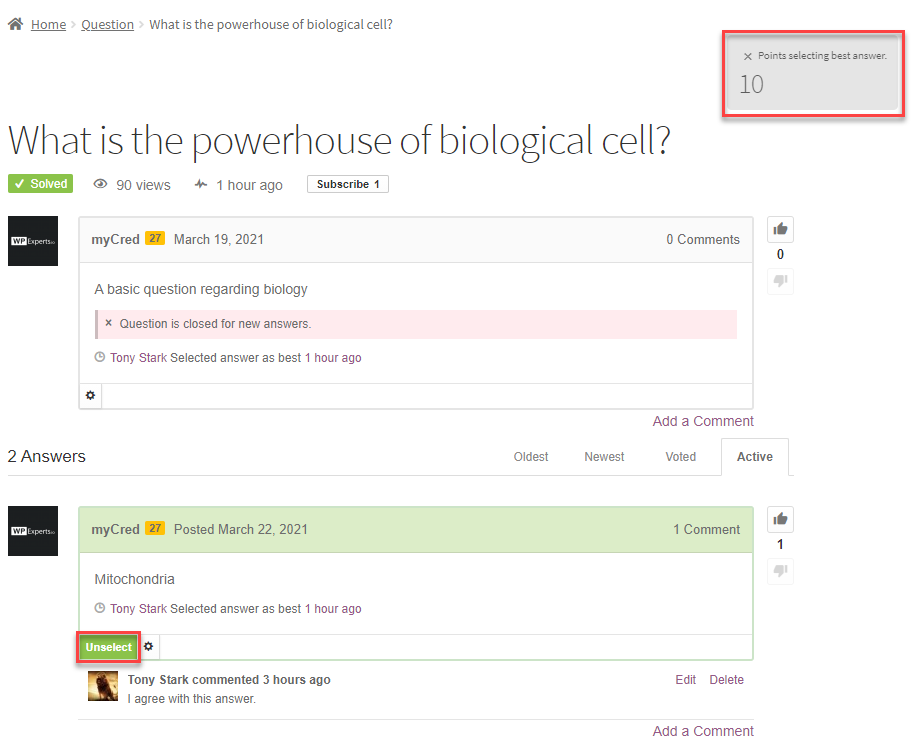The image size is (915, 746).
Task: Sort answers by Voted
Action: point(680,457)
